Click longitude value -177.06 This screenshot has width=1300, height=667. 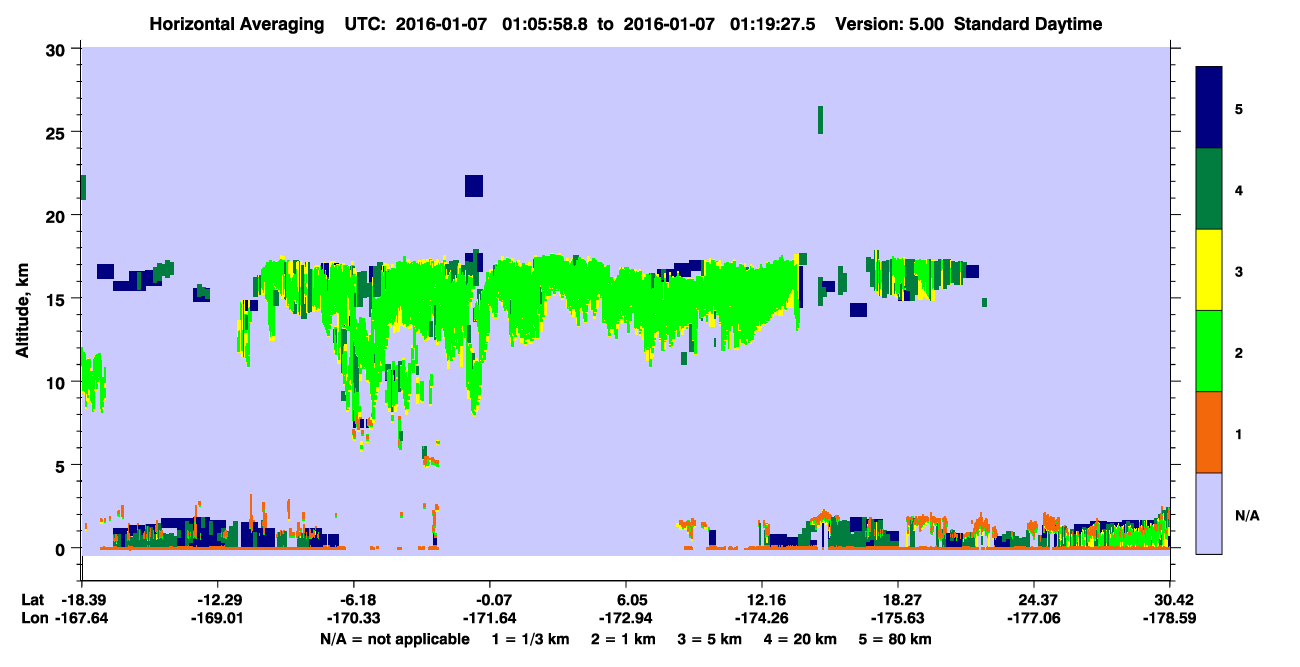tap(1033, 618)
